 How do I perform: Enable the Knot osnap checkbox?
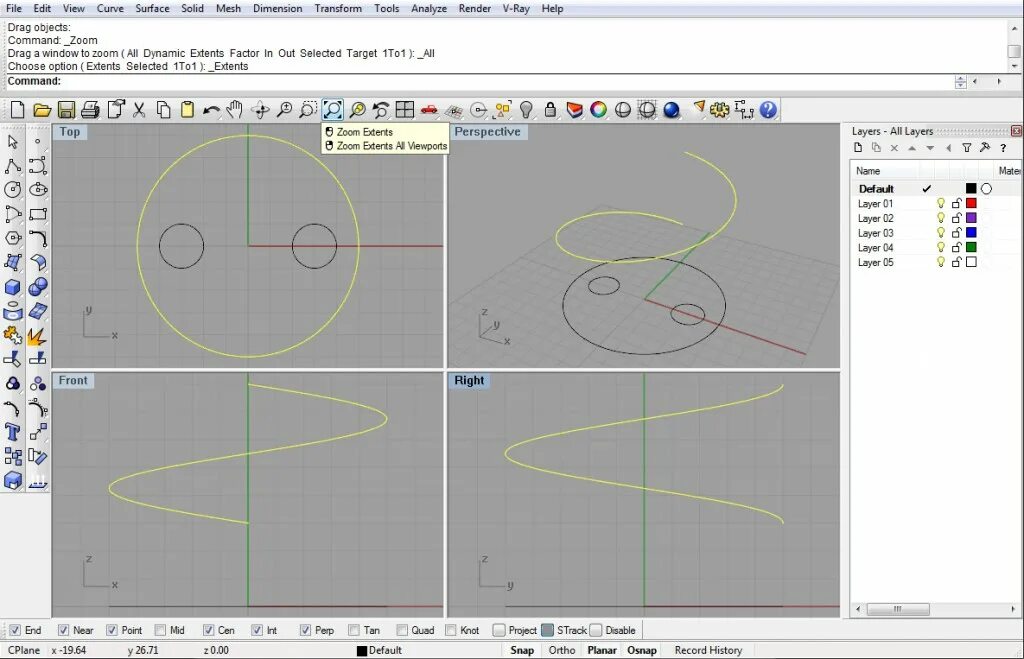451,630
